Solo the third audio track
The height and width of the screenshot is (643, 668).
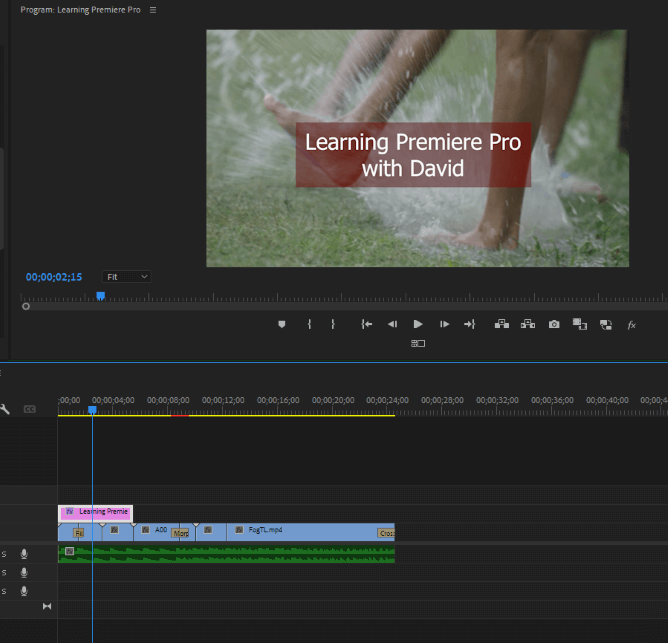(x=4, y=591)
